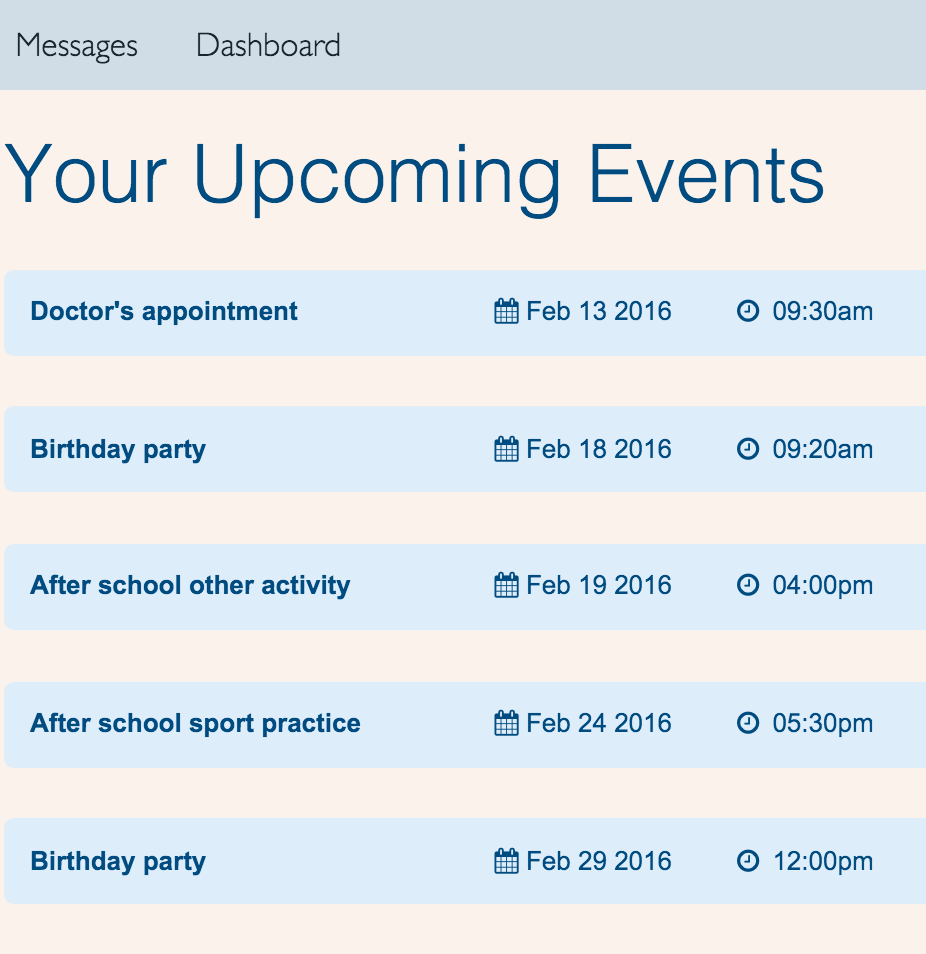Screen dimensions: 926x954
Task: Click the clock icon next to 04:00pm
Action: coord(748,585)
